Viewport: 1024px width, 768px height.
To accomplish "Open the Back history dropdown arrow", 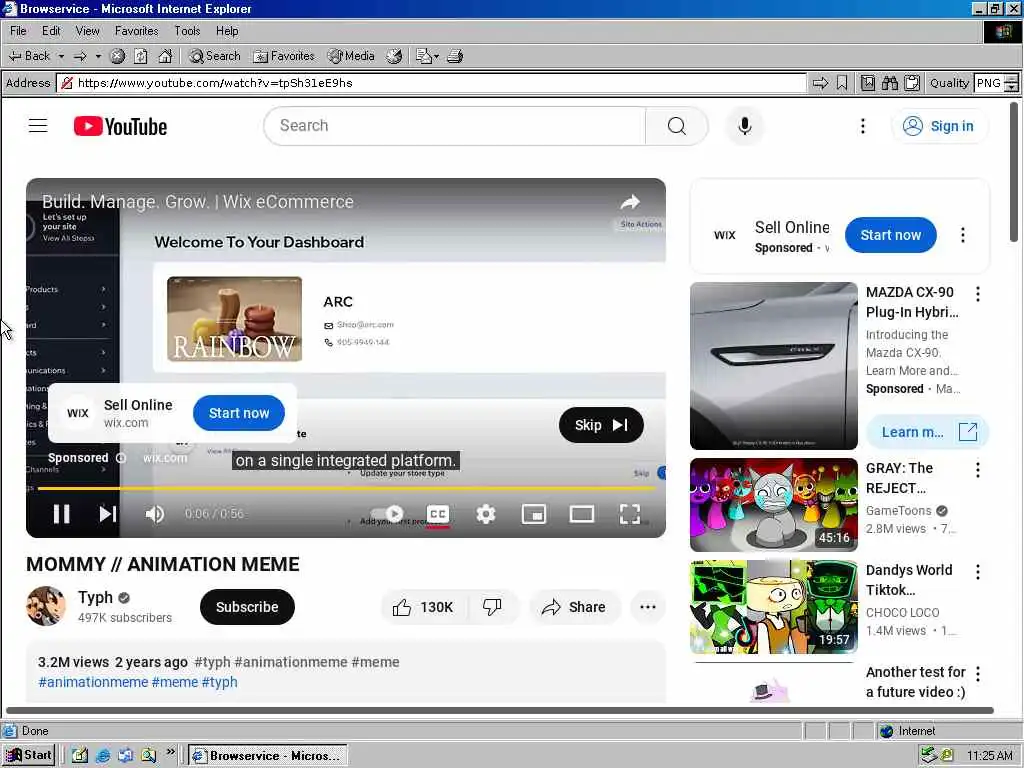I will tap(61, 56).
